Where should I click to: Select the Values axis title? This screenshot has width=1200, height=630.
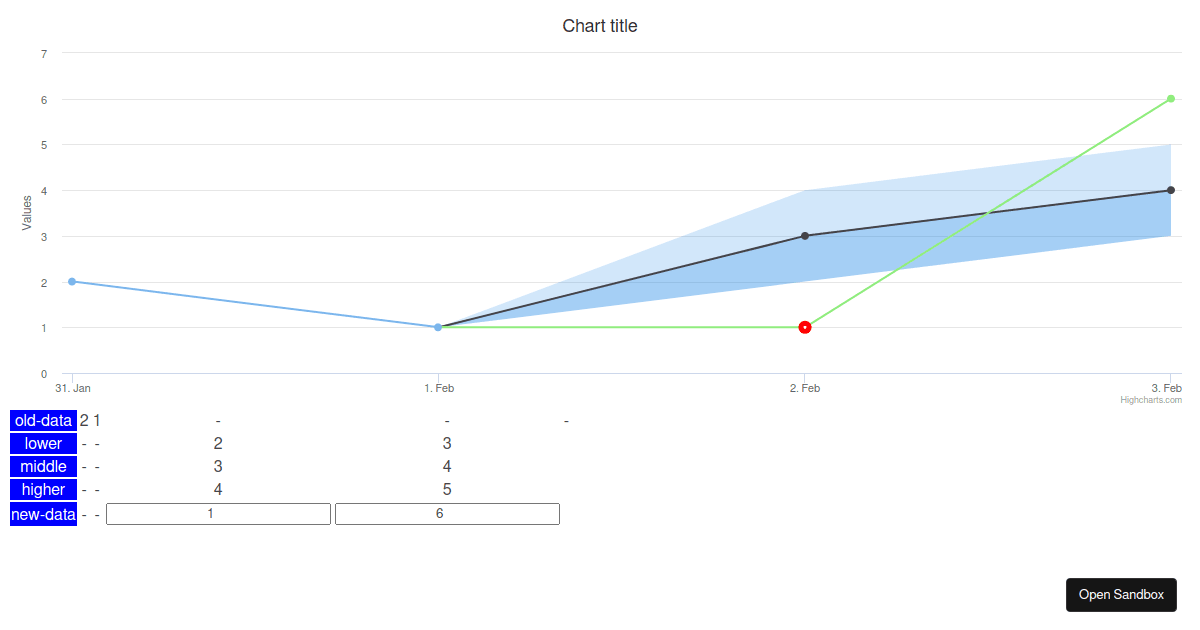(x=27, y=212)
